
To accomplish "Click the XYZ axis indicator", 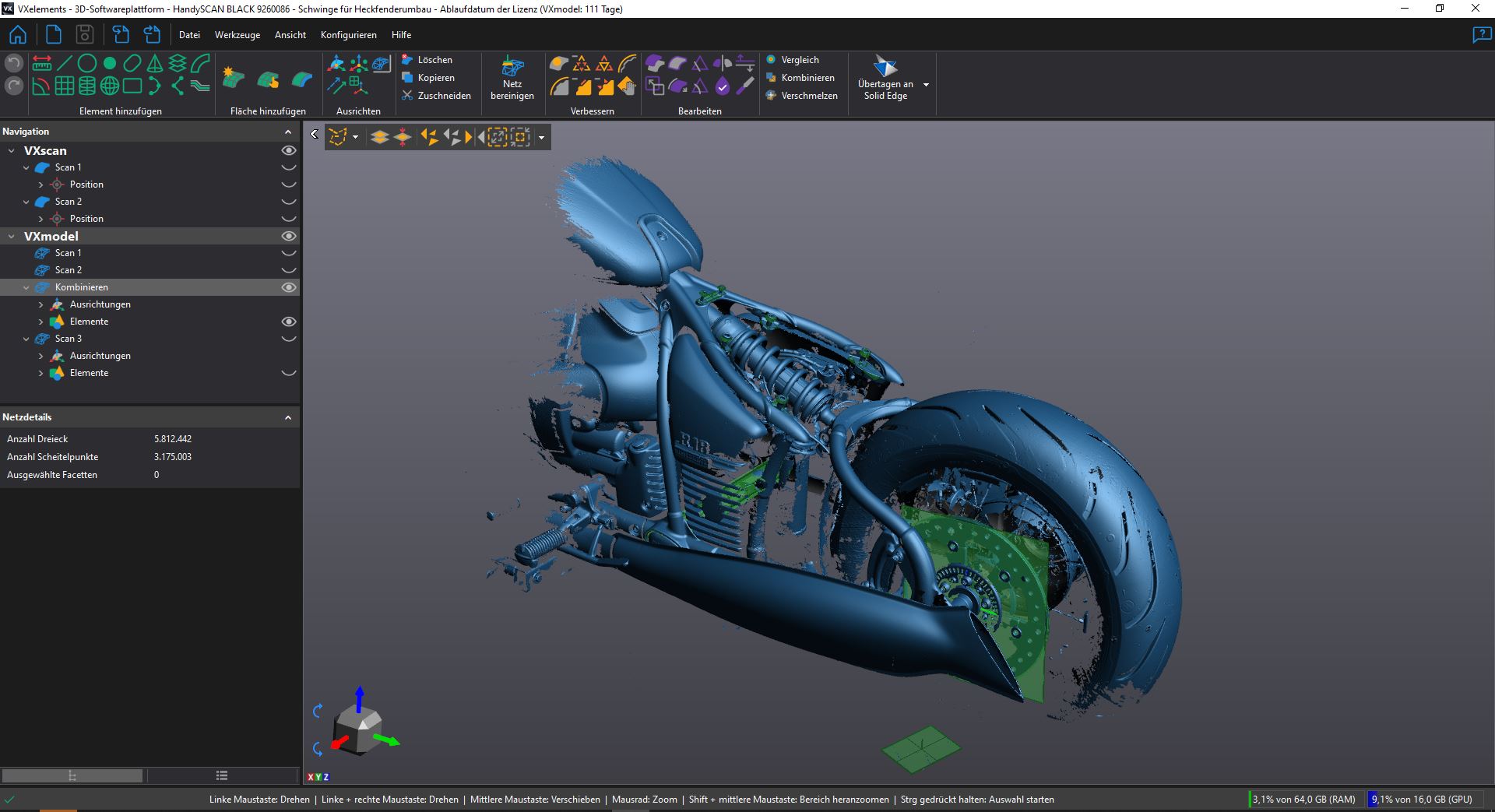I will click(x=318, y=777).
